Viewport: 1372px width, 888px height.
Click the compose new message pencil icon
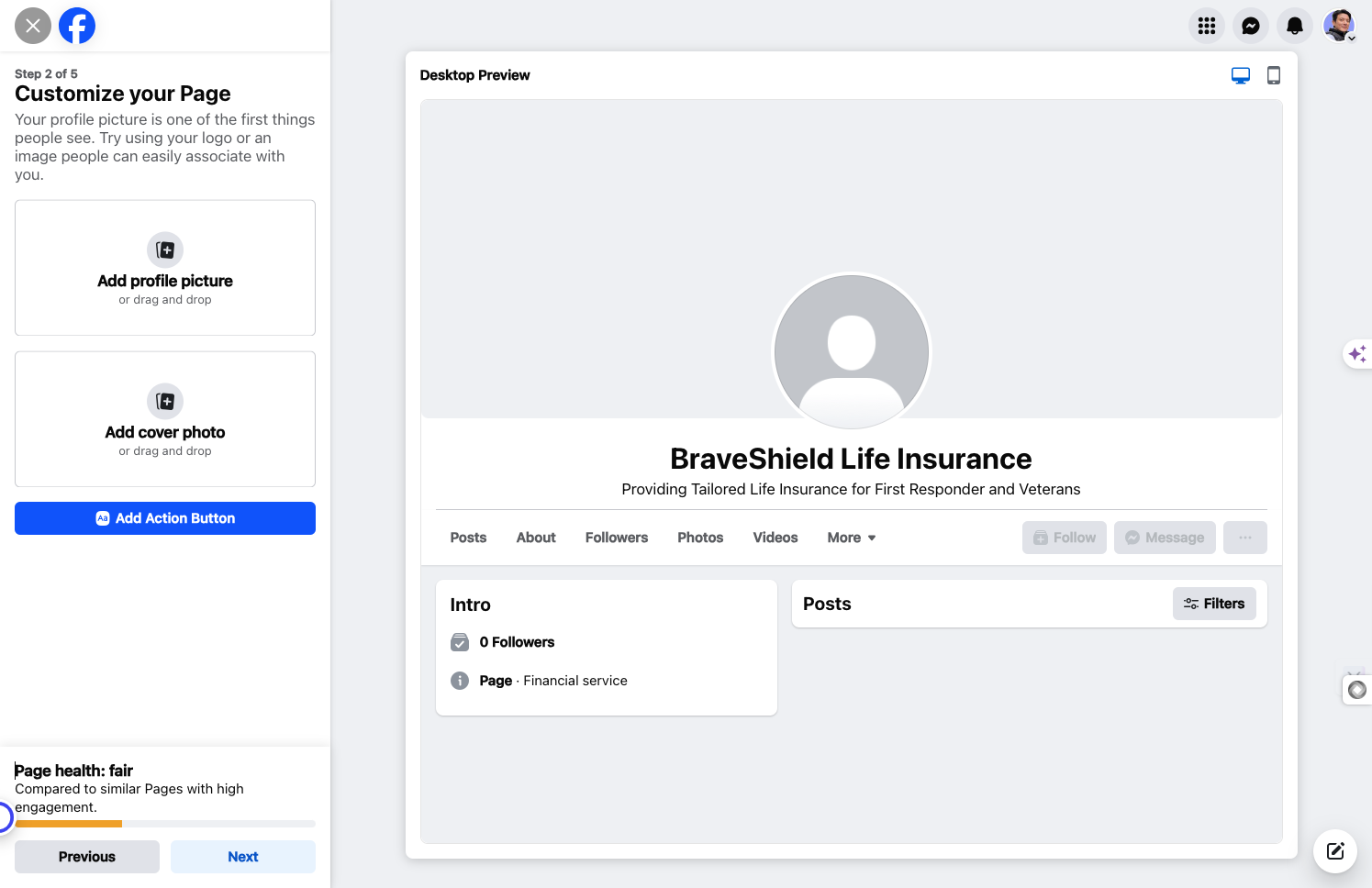1335,851
